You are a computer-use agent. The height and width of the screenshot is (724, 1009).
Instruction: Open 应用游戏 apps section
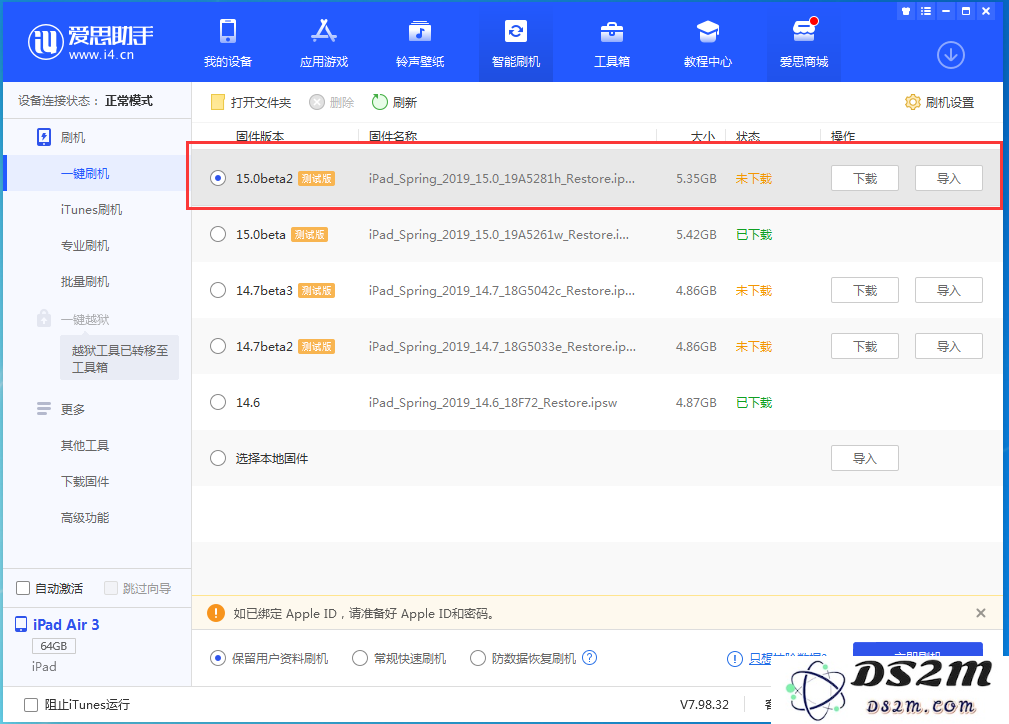[x=324, y=42]
